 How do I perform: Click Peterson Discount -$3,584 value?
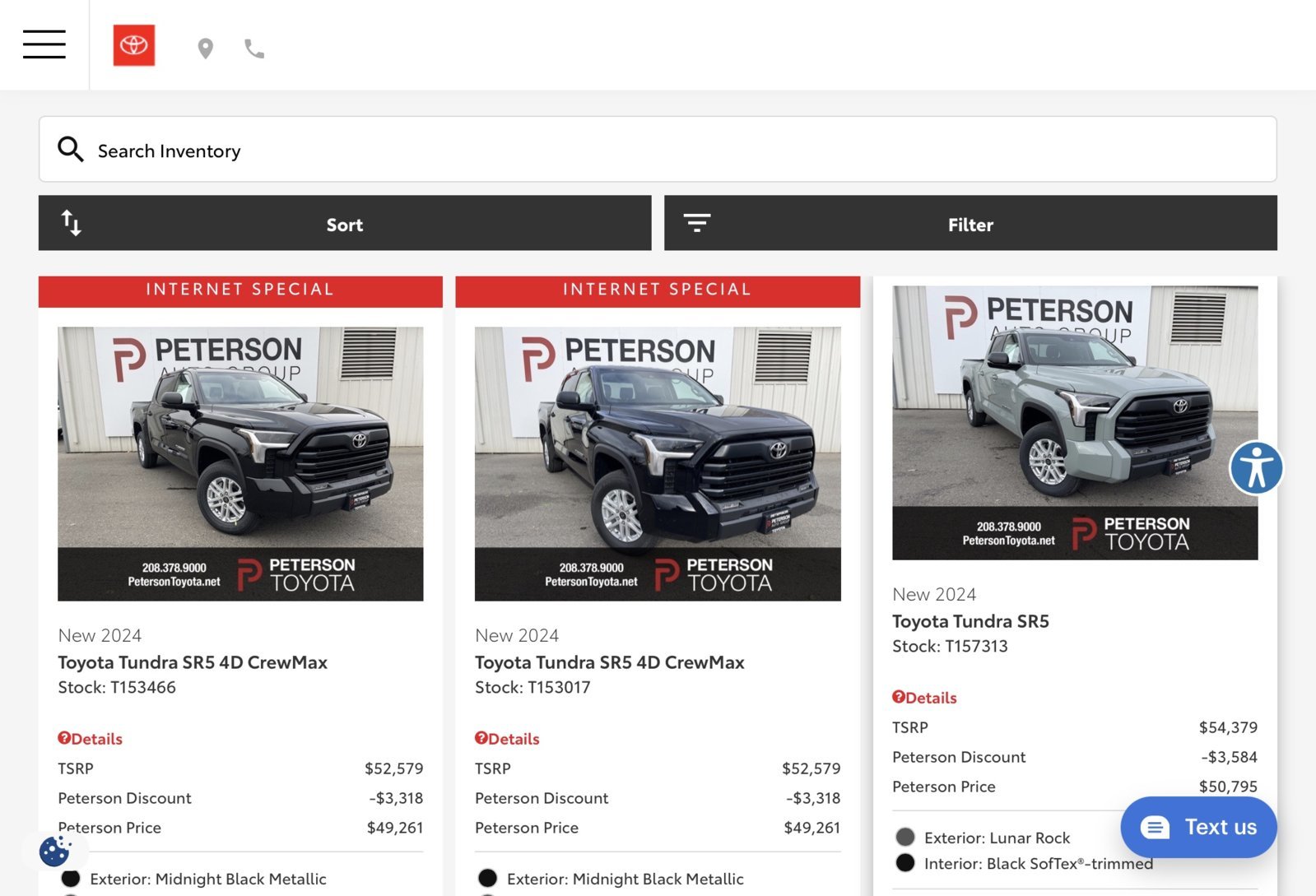(1230, 757)
